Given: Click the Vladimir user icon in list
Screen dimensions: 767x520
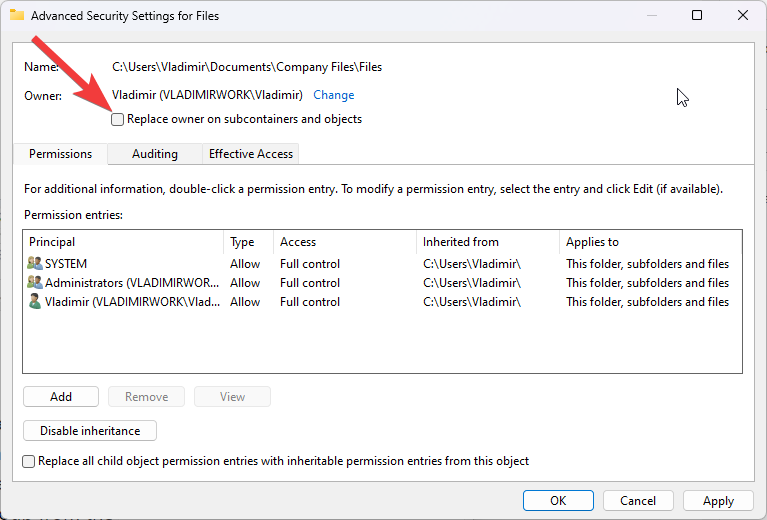Looking at the screenshot, I should coord(35,302).
